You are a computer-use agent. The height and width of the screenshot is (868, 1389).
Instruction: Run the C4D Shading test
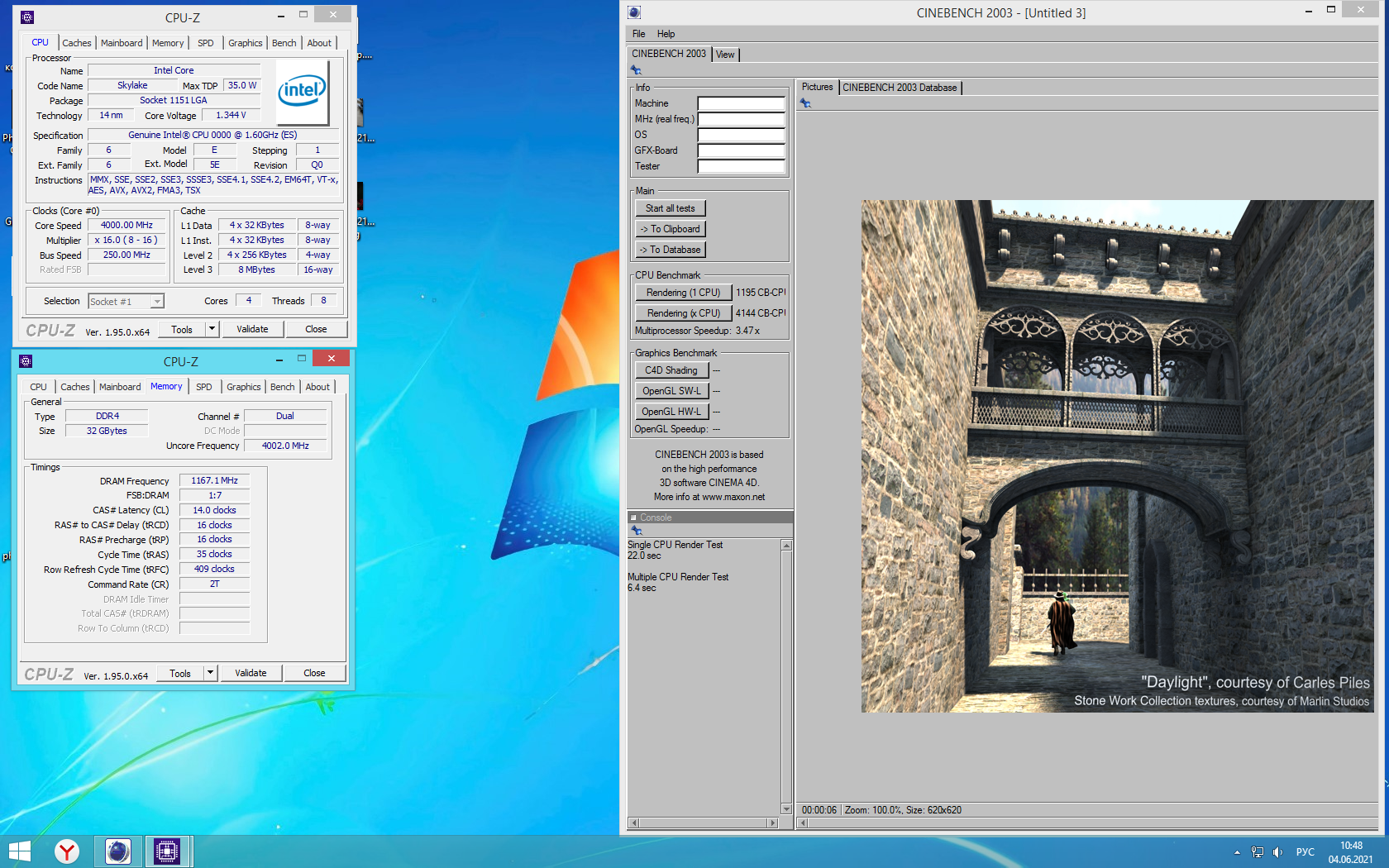click(x=671, y=370)
